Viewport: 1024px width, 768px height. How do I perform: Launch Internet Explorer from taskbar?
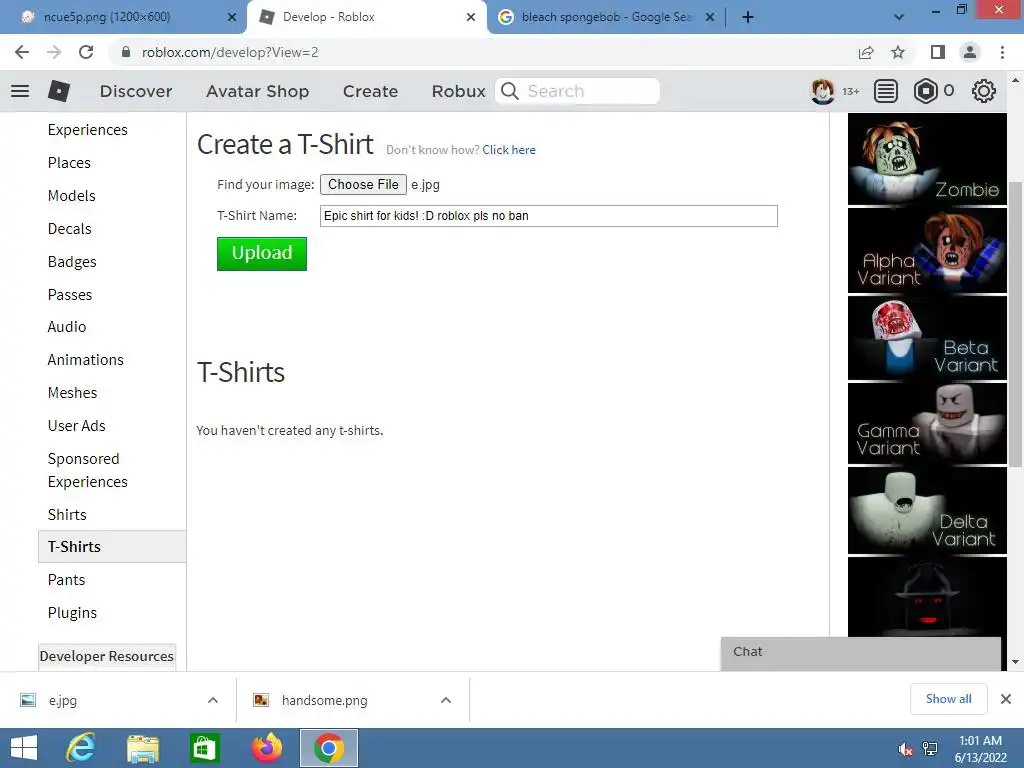(81, 748)
